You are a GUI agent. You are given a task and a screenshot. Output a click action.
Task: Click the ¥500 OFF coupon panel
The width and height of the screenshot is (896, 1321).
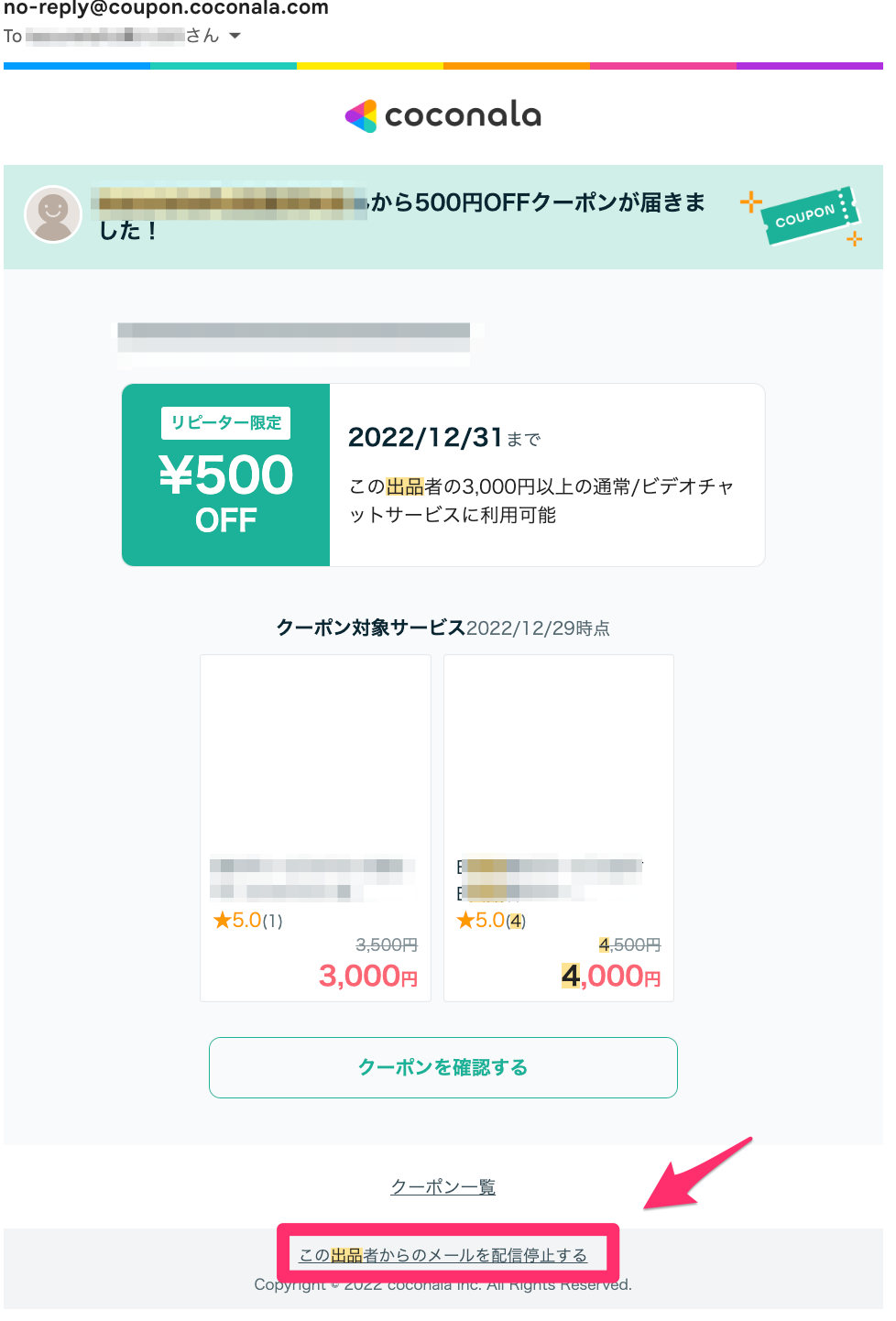point(226,475)
